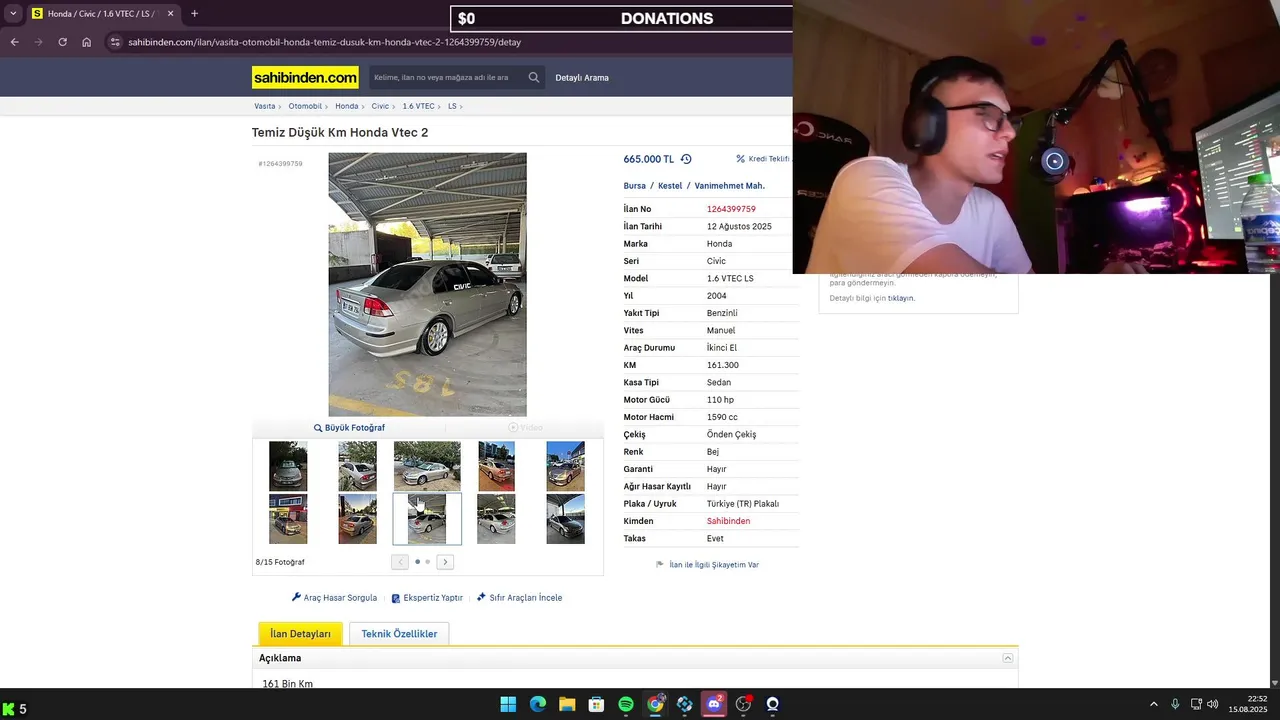Image resolution: width=1280 pixels, height=720 pixels.
Task: Switch to İlan Detayları tab
Action: coord(300,634)
